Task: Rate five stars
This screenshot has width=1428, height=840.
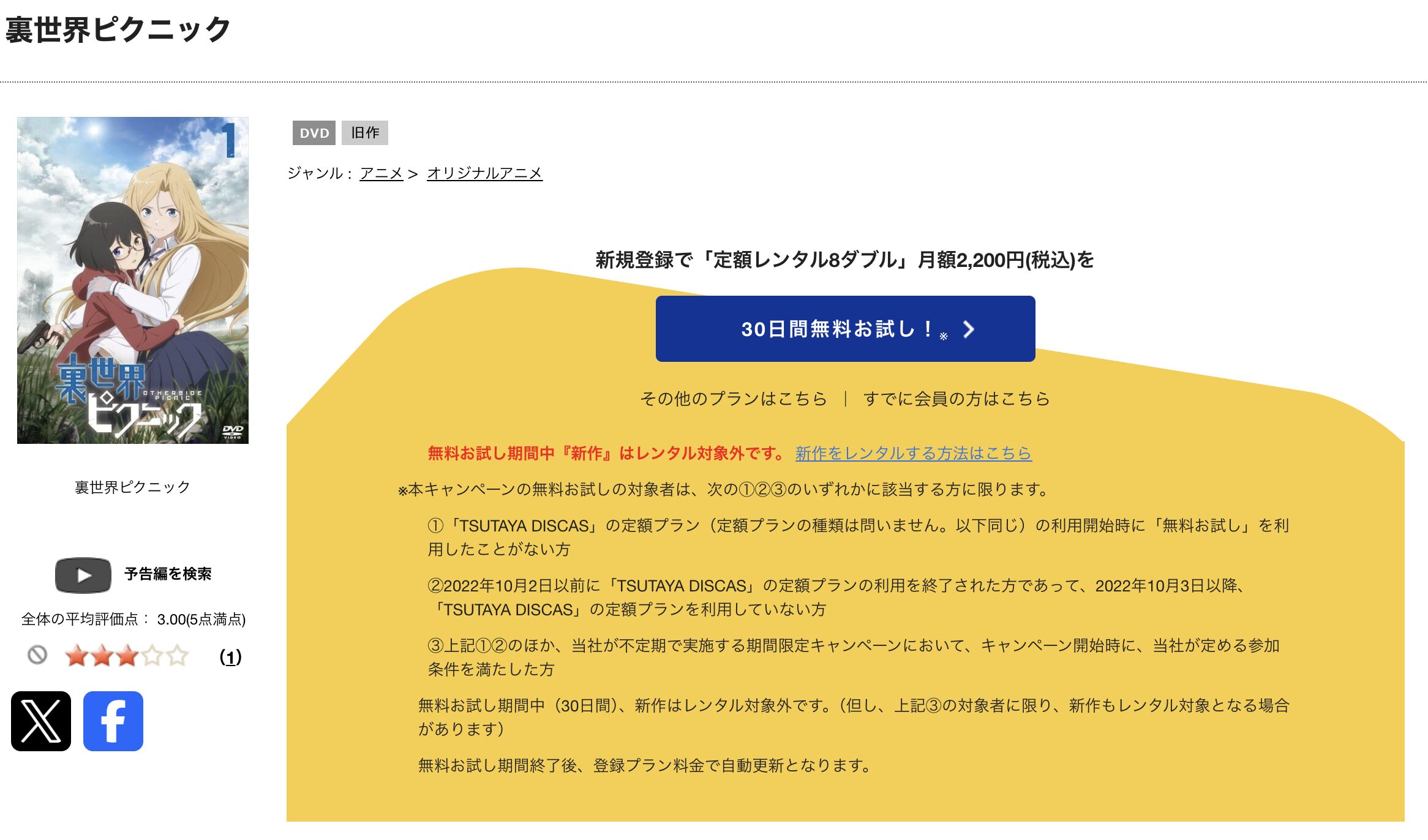Action: tap(177, 656)
